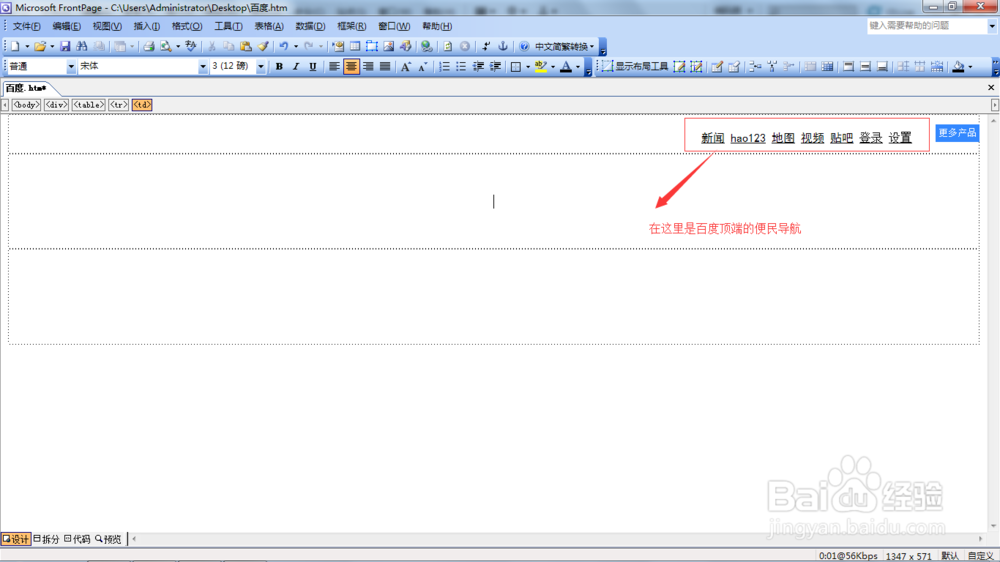
Task: Apply numbered list formatting
Action: tap(445, 66)
